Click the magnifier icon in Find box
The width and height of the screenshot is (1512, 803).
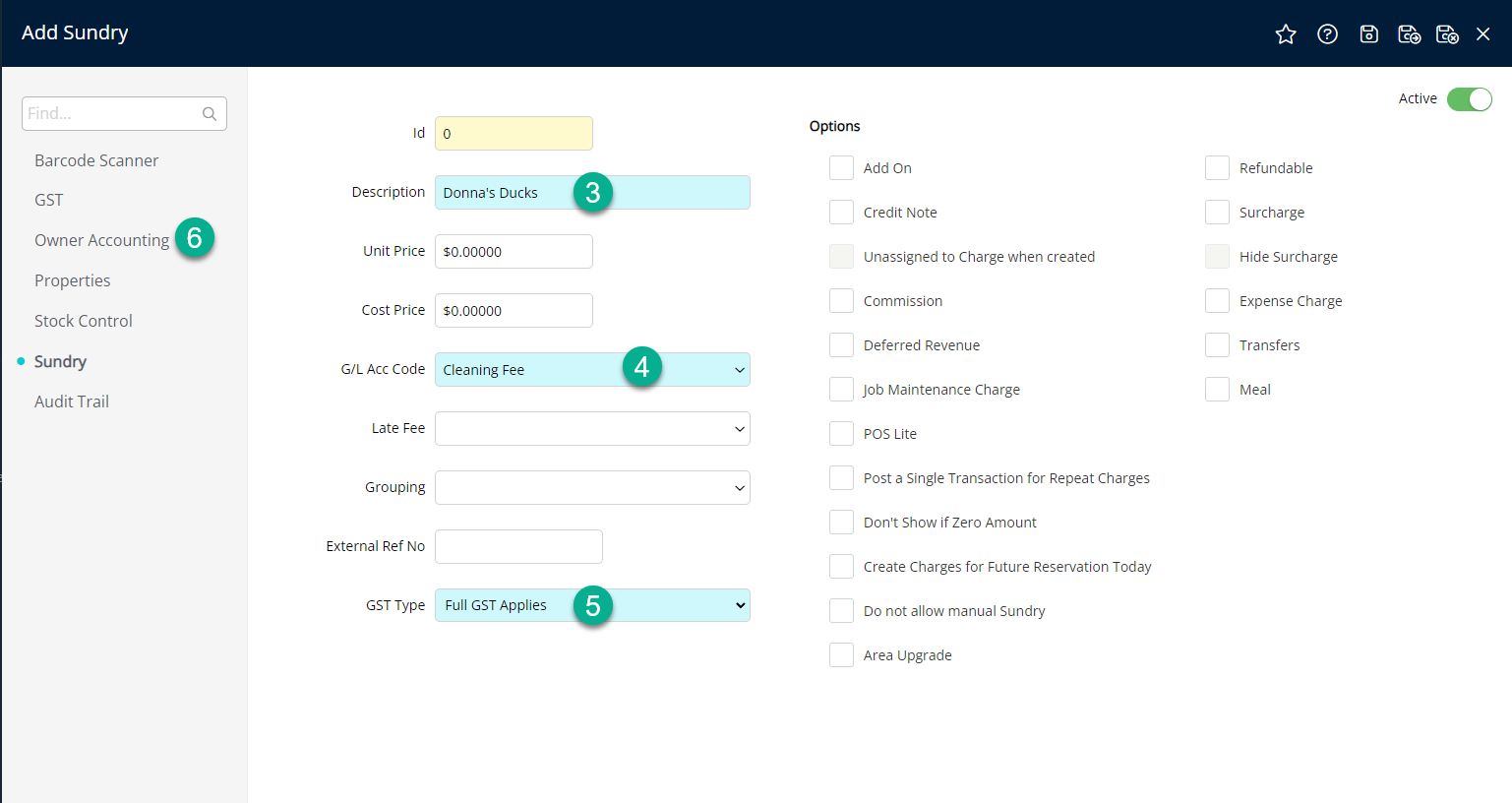(210, 114)
